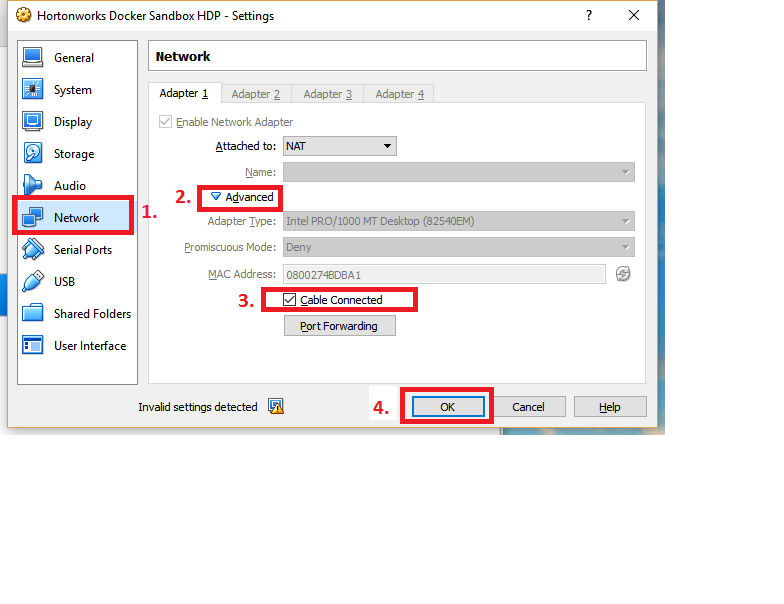Viewport: 784px width, 604px height.
Task: Select the USB plug icon
Action: point(32,282)
